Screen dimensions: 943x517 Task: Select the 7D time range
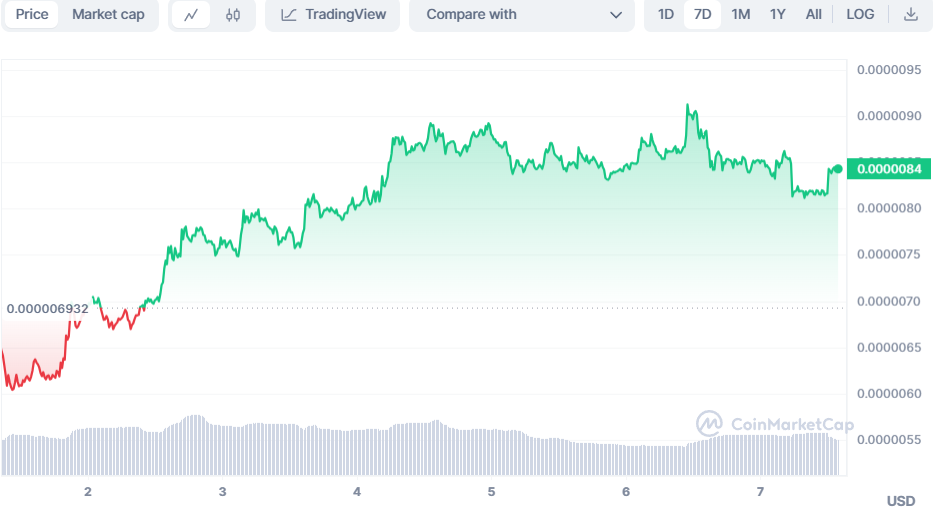coord(702,15)
